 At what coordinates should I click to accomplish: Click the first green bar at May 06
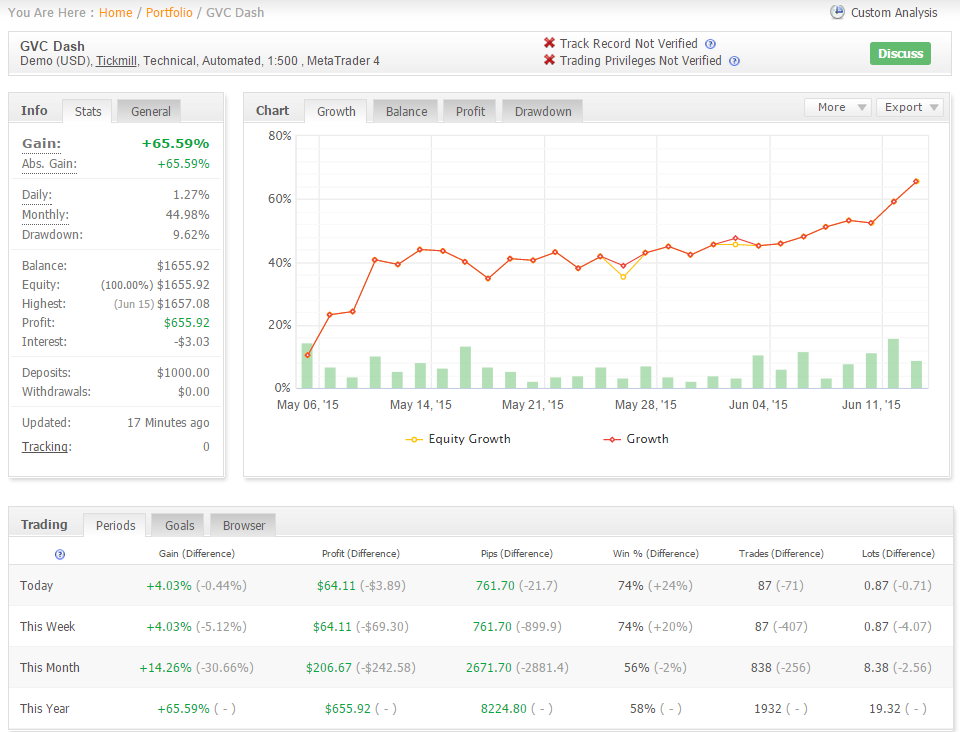click(x=307, y=365)
